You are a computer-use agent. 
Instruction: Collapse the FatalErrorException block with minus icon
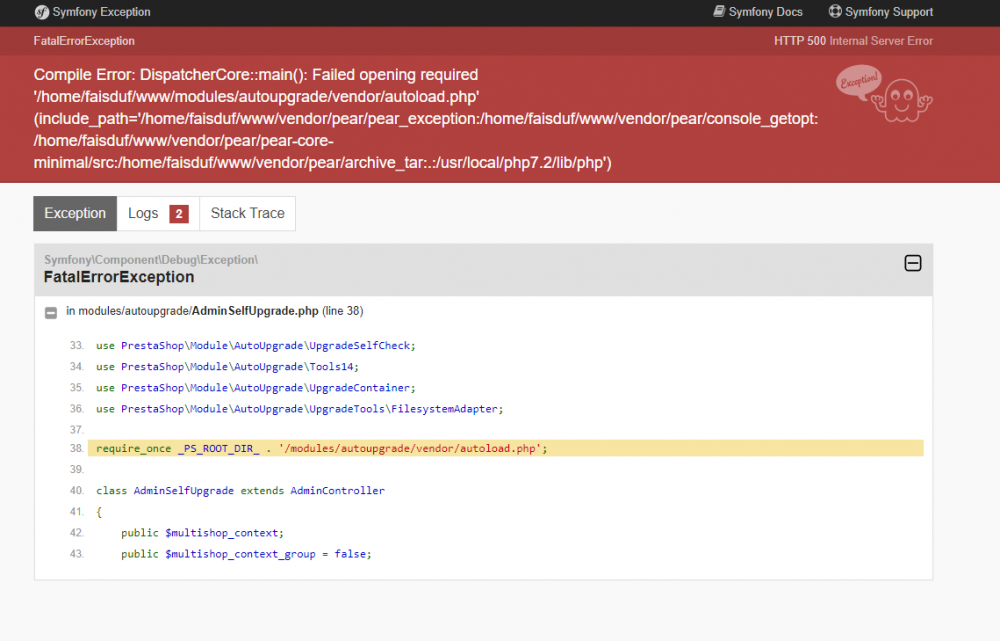(x=913, y=263)
